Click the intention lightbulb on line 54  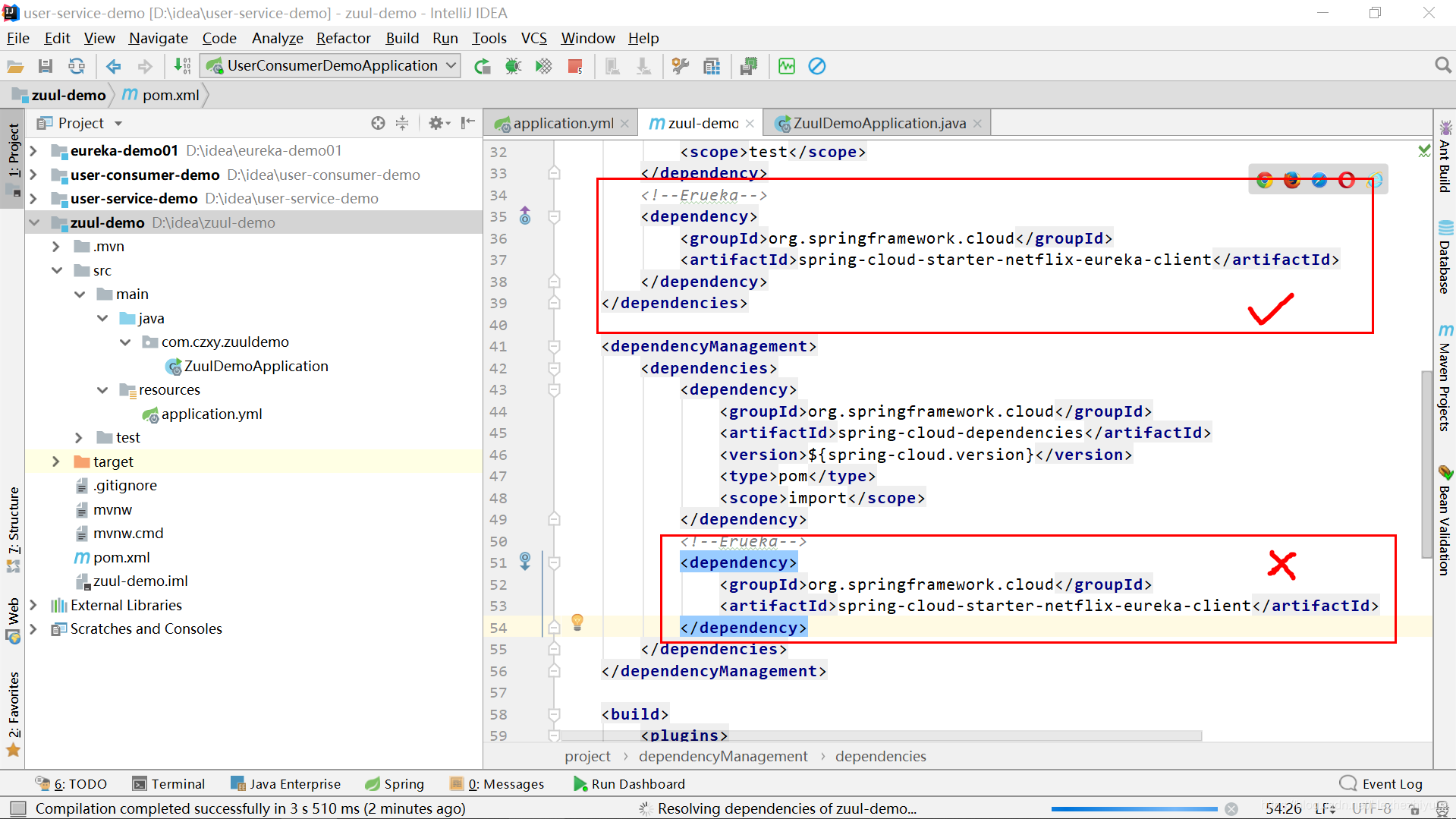[577, 622]
